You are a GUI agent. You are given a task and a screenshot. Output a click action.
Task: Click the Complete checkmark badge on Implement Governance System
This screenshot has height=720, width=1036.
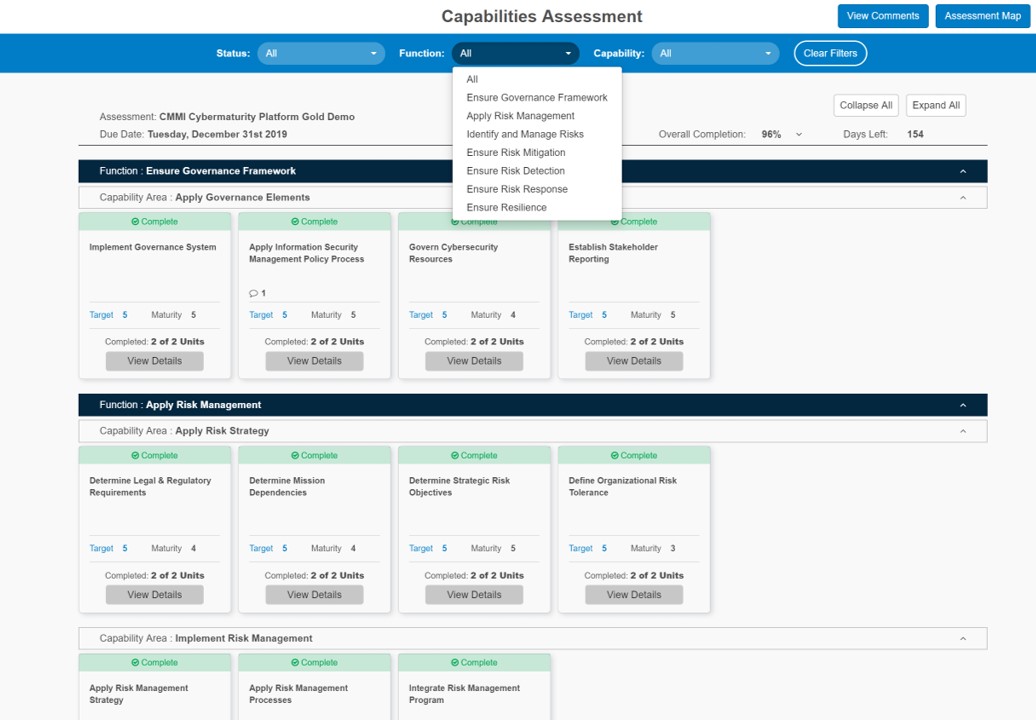[x=154, y=221]
